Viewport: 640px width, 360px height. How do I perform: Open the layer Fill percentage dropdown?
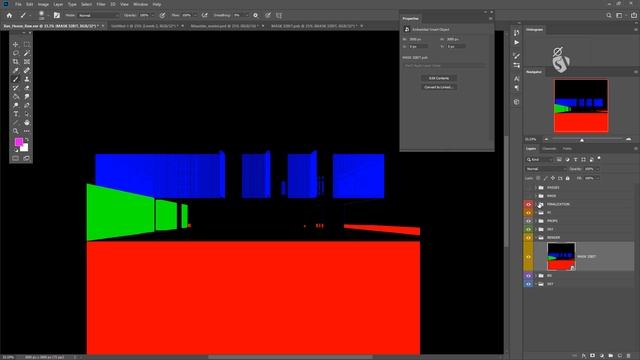click(x=598, y=178)
